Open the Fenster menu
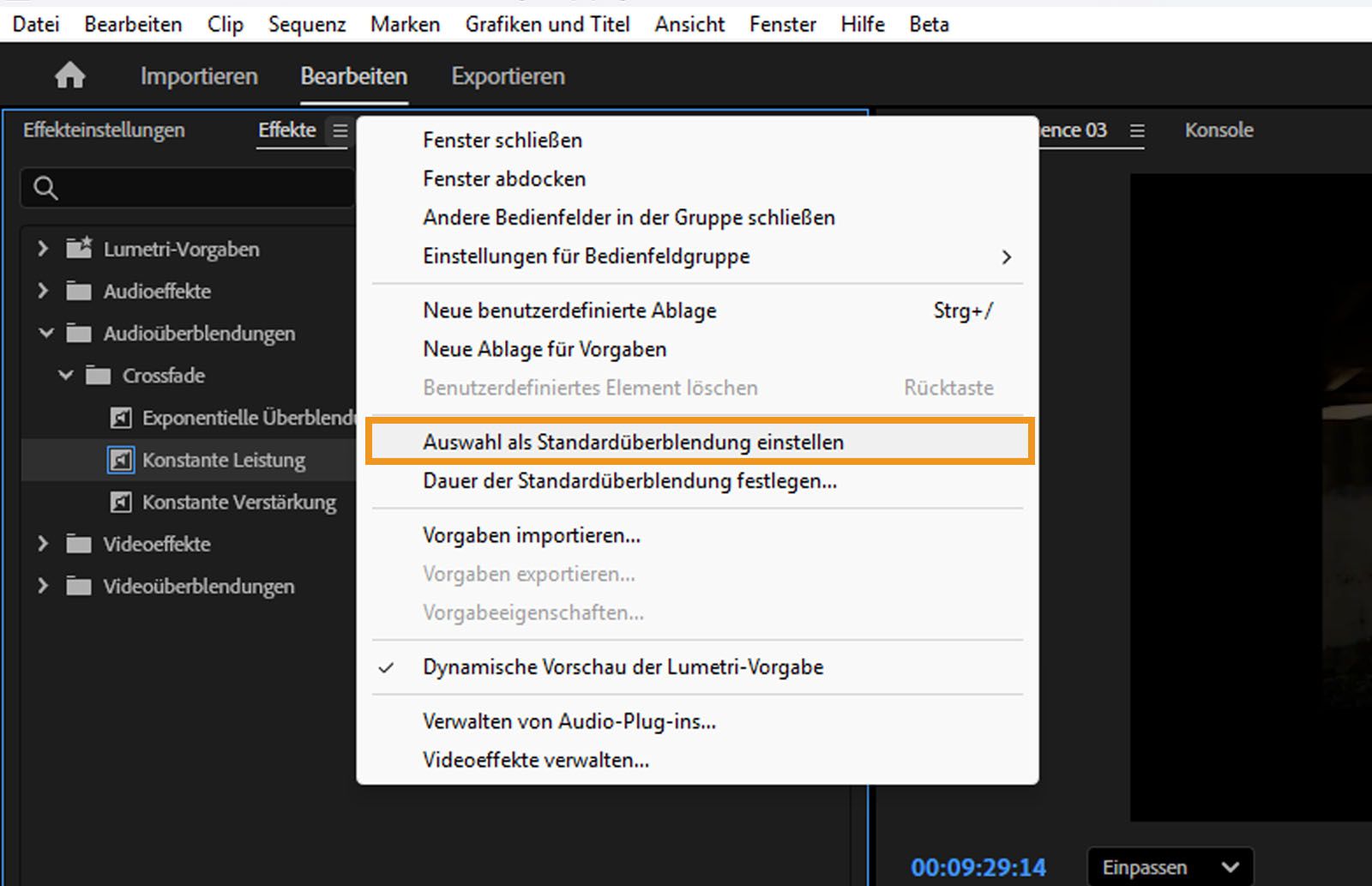The height and width of the screenshot is (886, 1372). [x=783, y=24]
